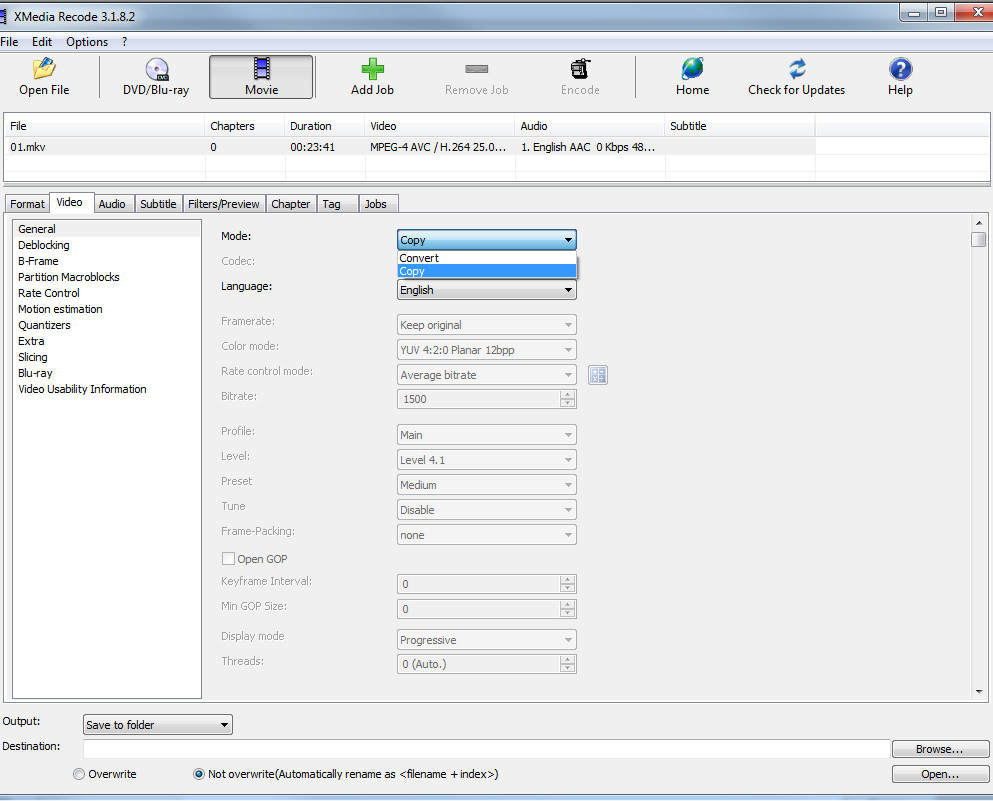Open the Frame-Packing dropdown
Image resolution: width=993 pixels, height=801 pixels.
coord(486,535)
